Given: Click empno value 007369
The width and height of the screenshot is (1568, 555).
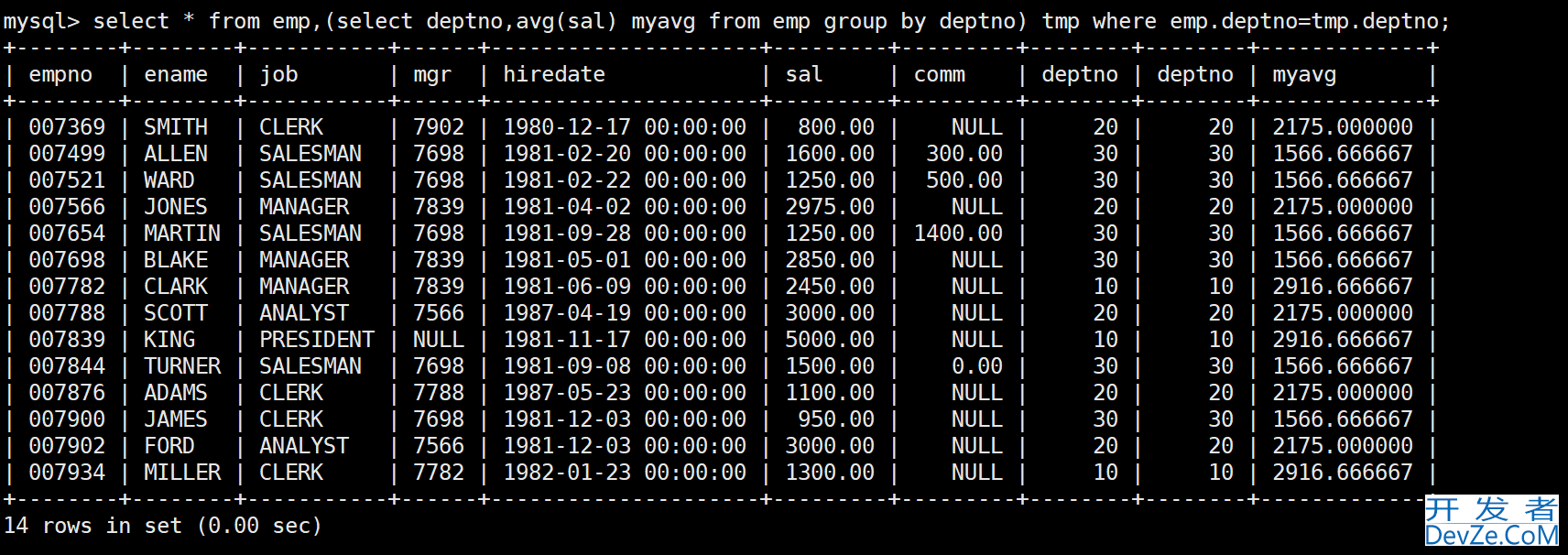Looking at the screenshot, I should [x=67, y=127].
